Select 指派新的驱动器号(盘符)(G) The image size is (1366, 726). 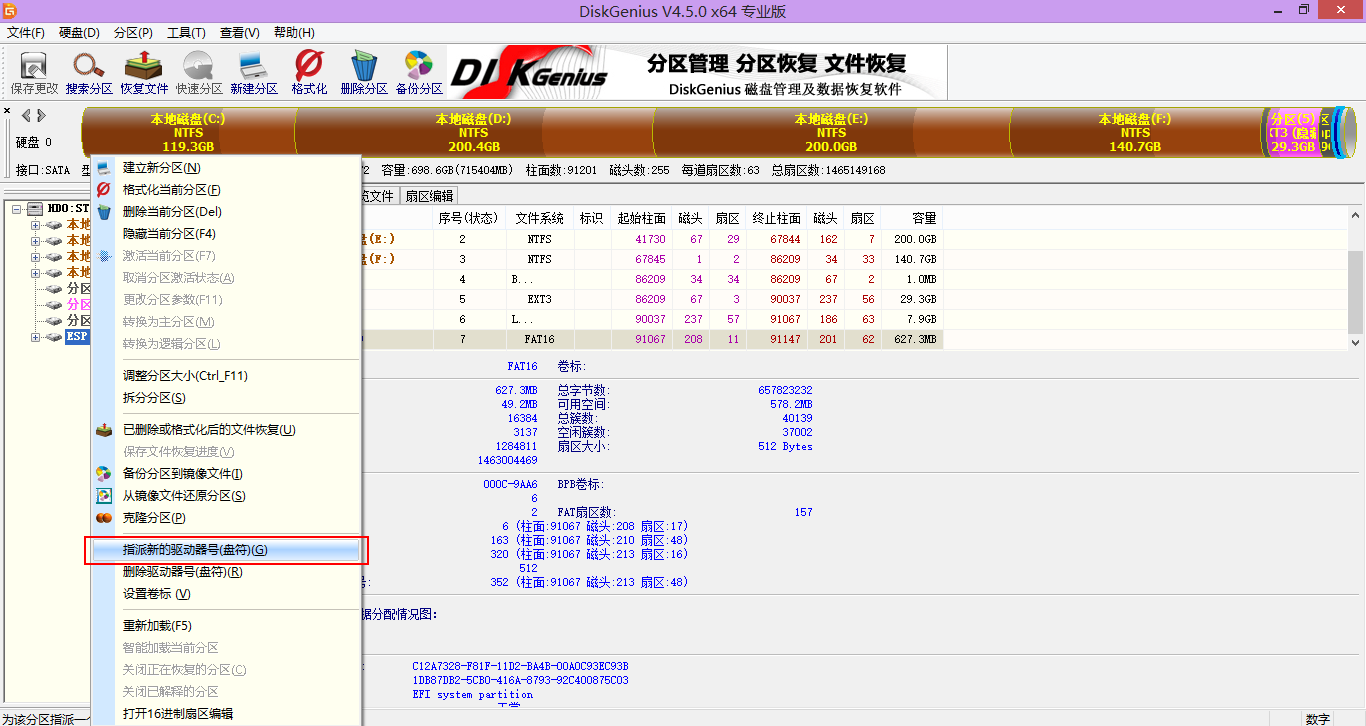pyautogui.click(x=226, y=550)
